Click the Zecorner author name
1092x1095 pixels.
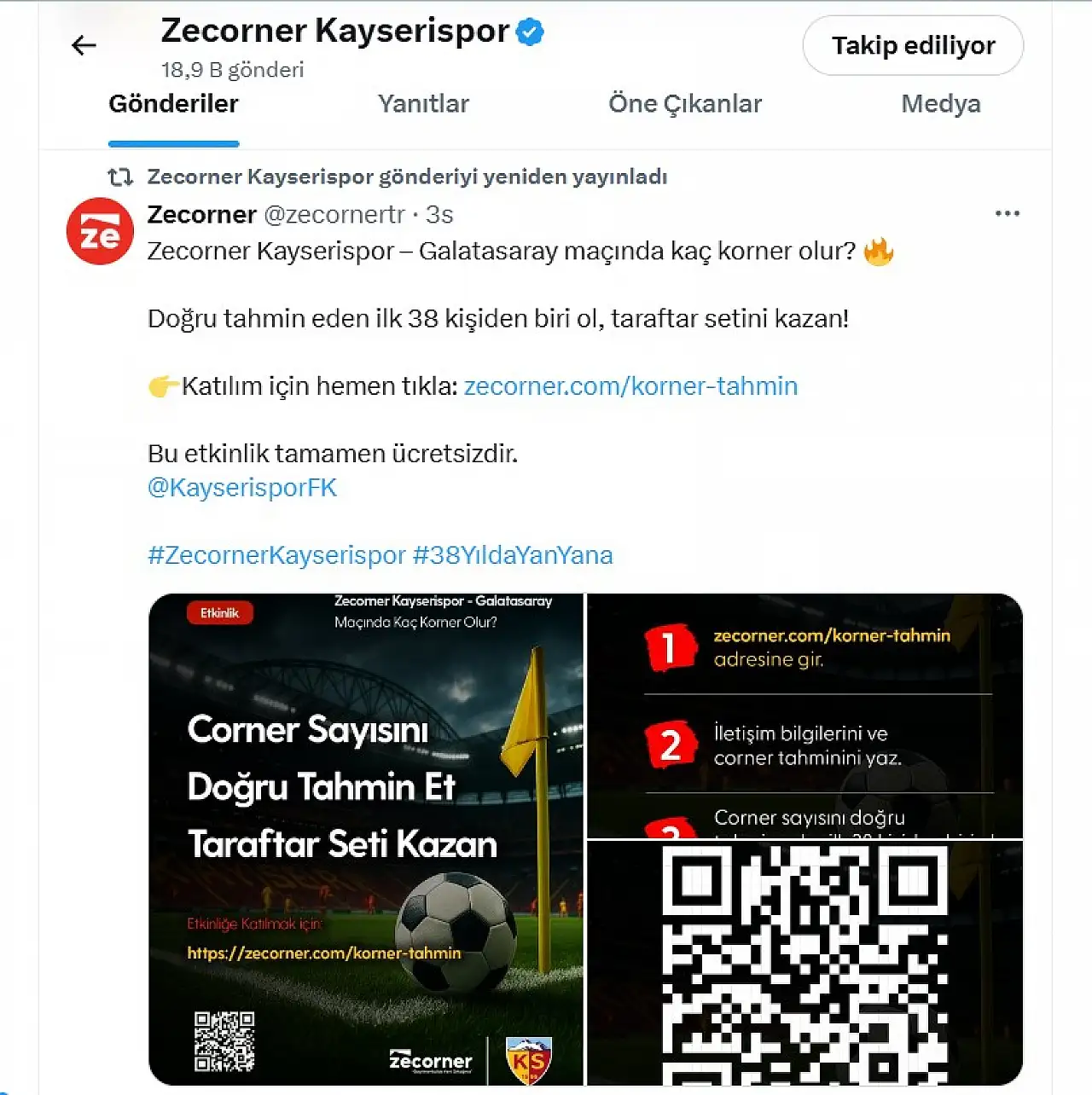coord(202,215)
